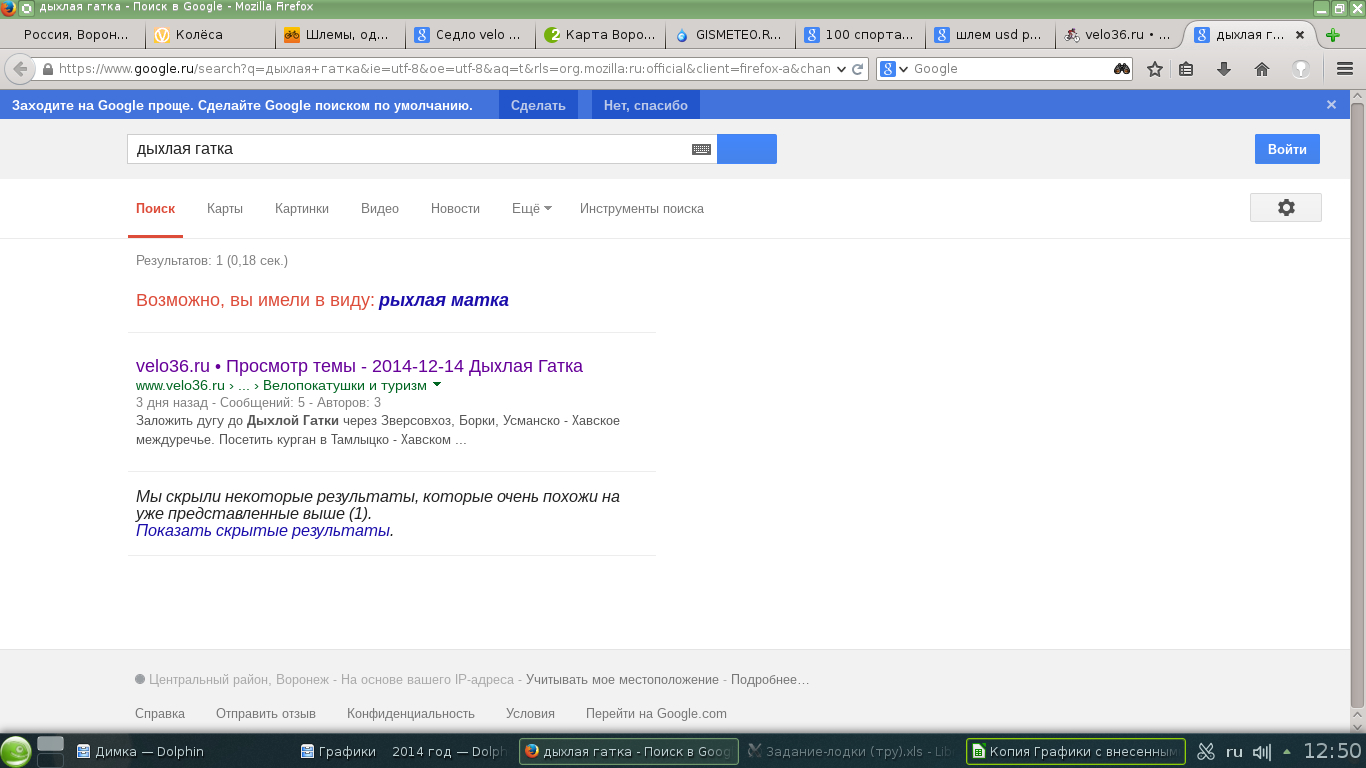This screenshot has height=768, width=1366.
Task: Switch to 'Задание-лодки (тру).xls' window
Action: pyautogui.click(x=851, y=751)
